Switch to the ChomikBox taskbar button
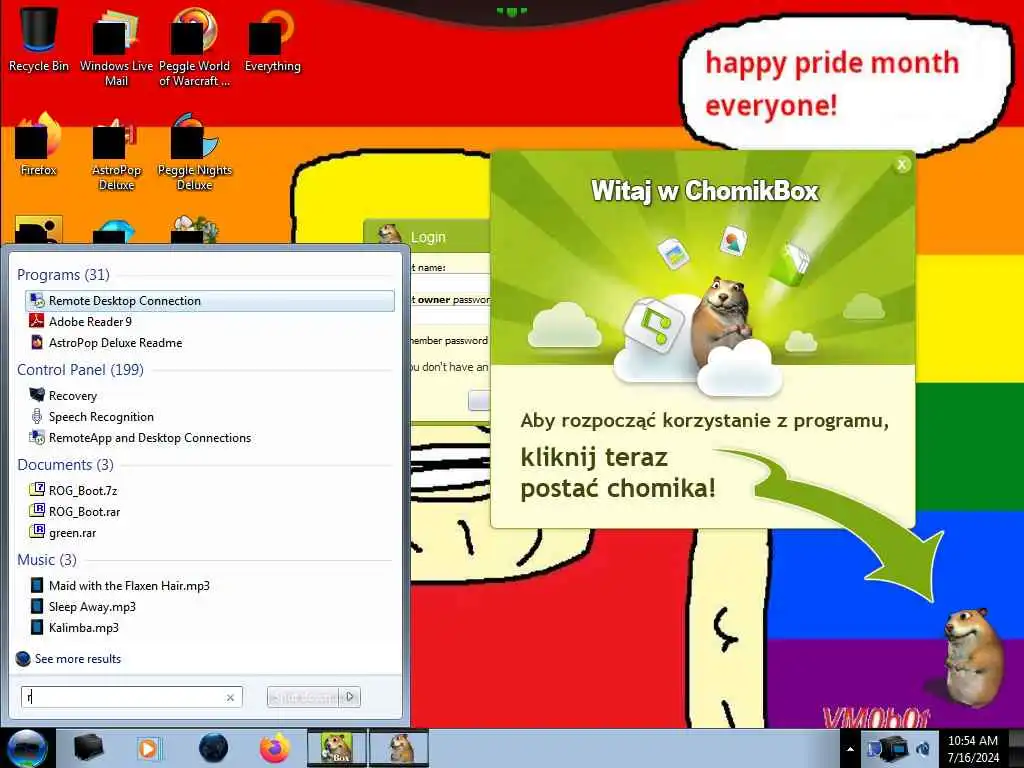The image size is (1024, 768). [337, 748]
